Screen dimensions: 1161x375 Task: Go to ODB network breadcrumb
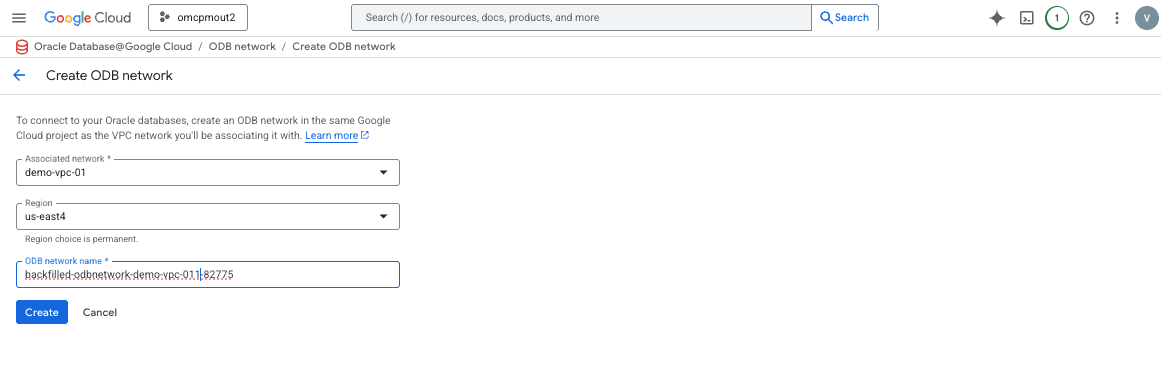[242, 47]
